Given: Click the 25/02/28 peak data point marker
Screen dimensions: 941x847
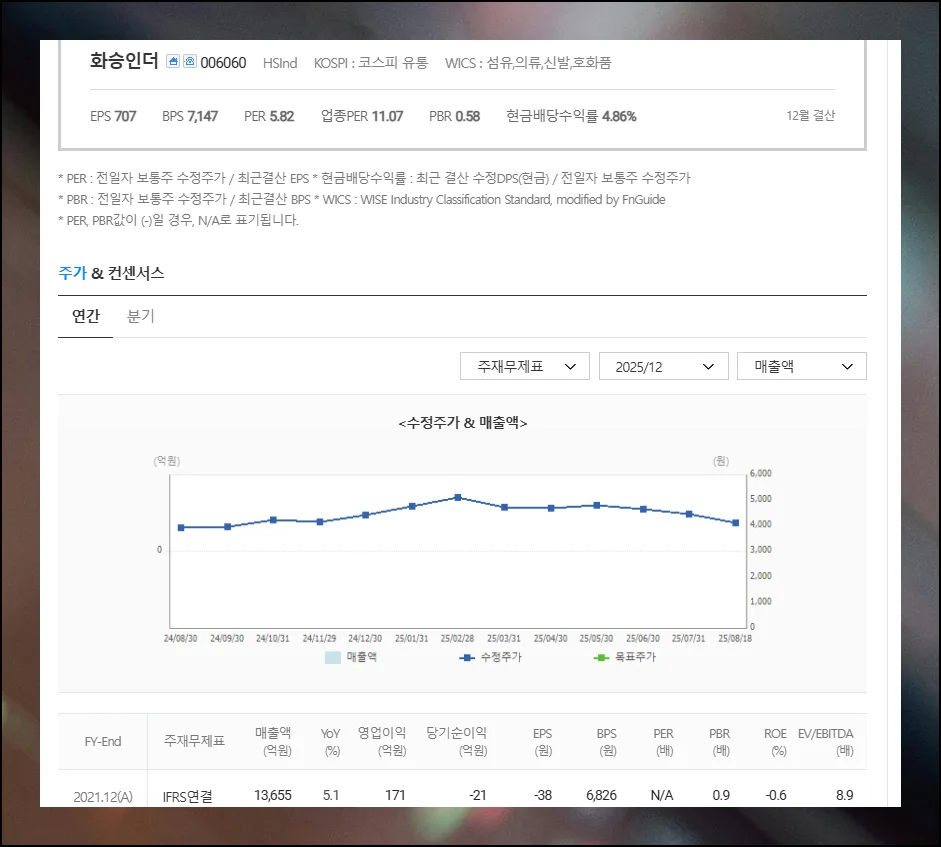Looking at the screenshot, I should click(458, 497).
